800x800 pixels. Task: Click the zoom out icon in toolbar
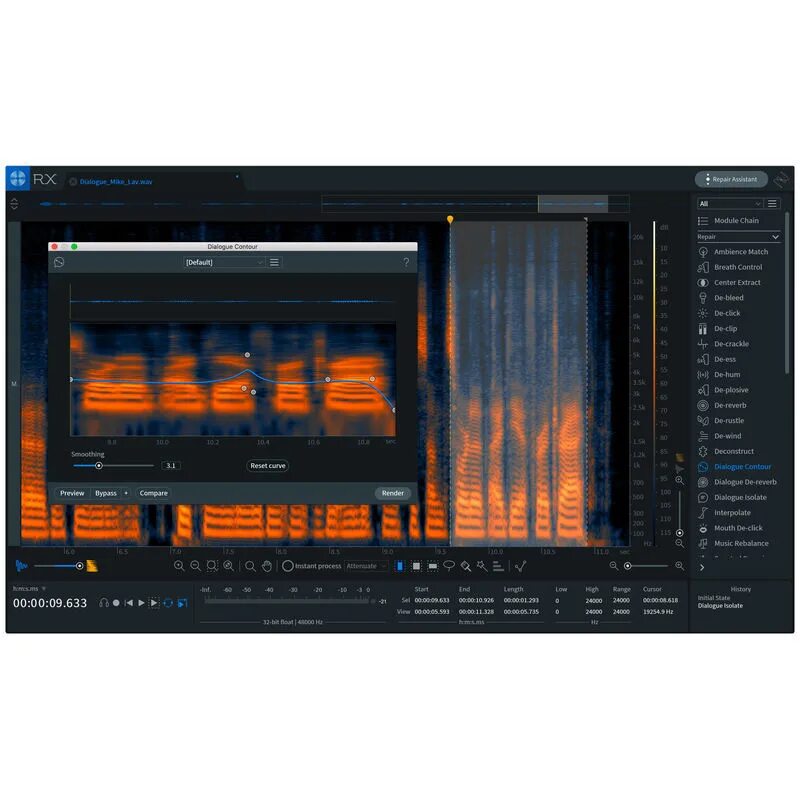(195, 566)
